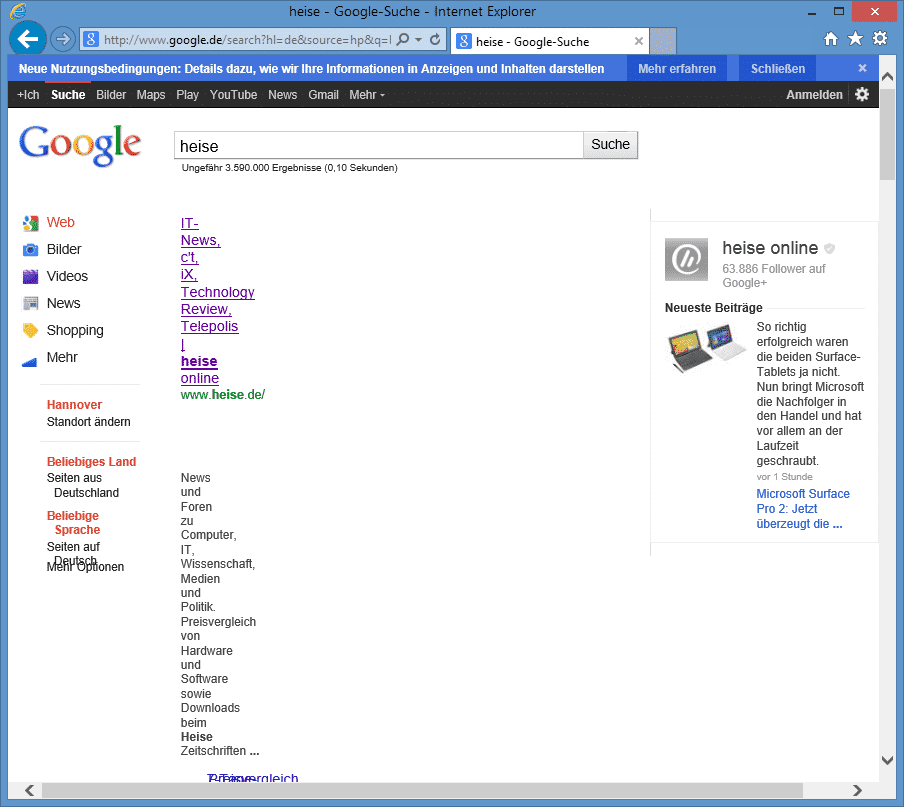This screenshot has height=807, width=904.
Task: Click 'Seiten aus Deutschland' filter
Action: 82,485
